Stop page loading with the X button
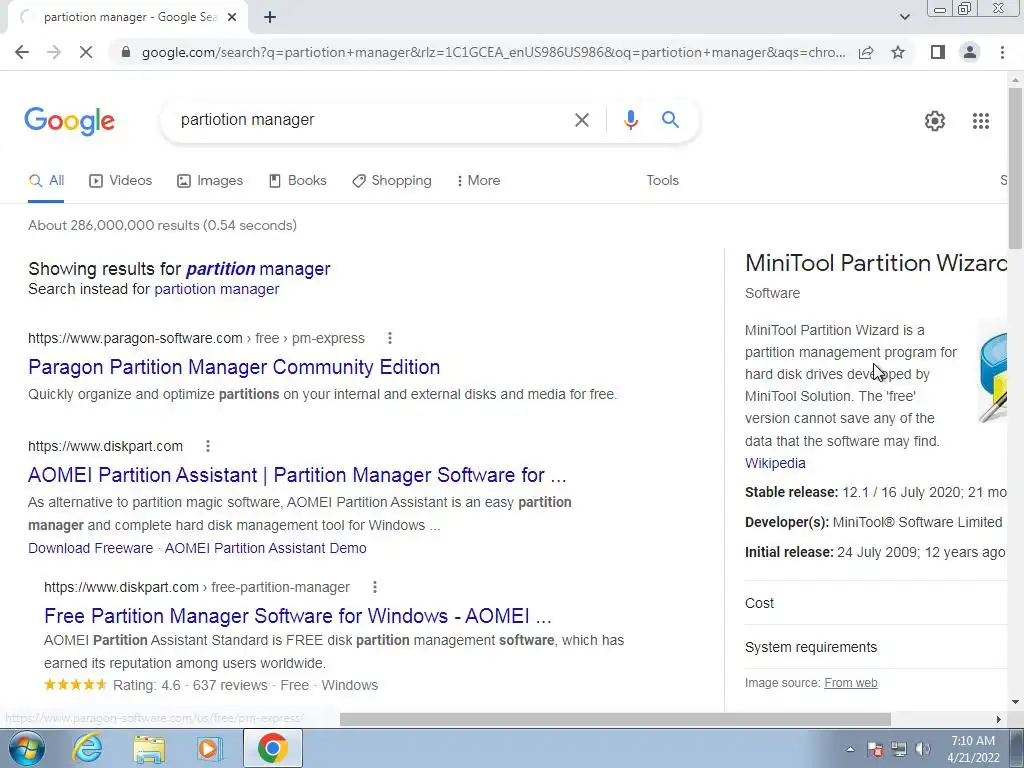Screen dimensions: 1024x768 coord(86,52)
